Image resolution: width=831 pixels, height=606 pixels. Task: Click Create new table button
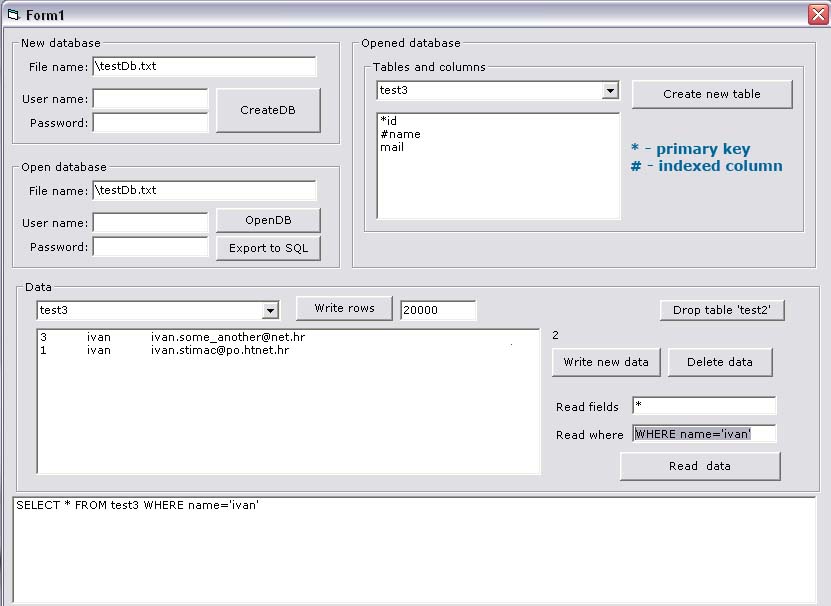pos(711,94)
